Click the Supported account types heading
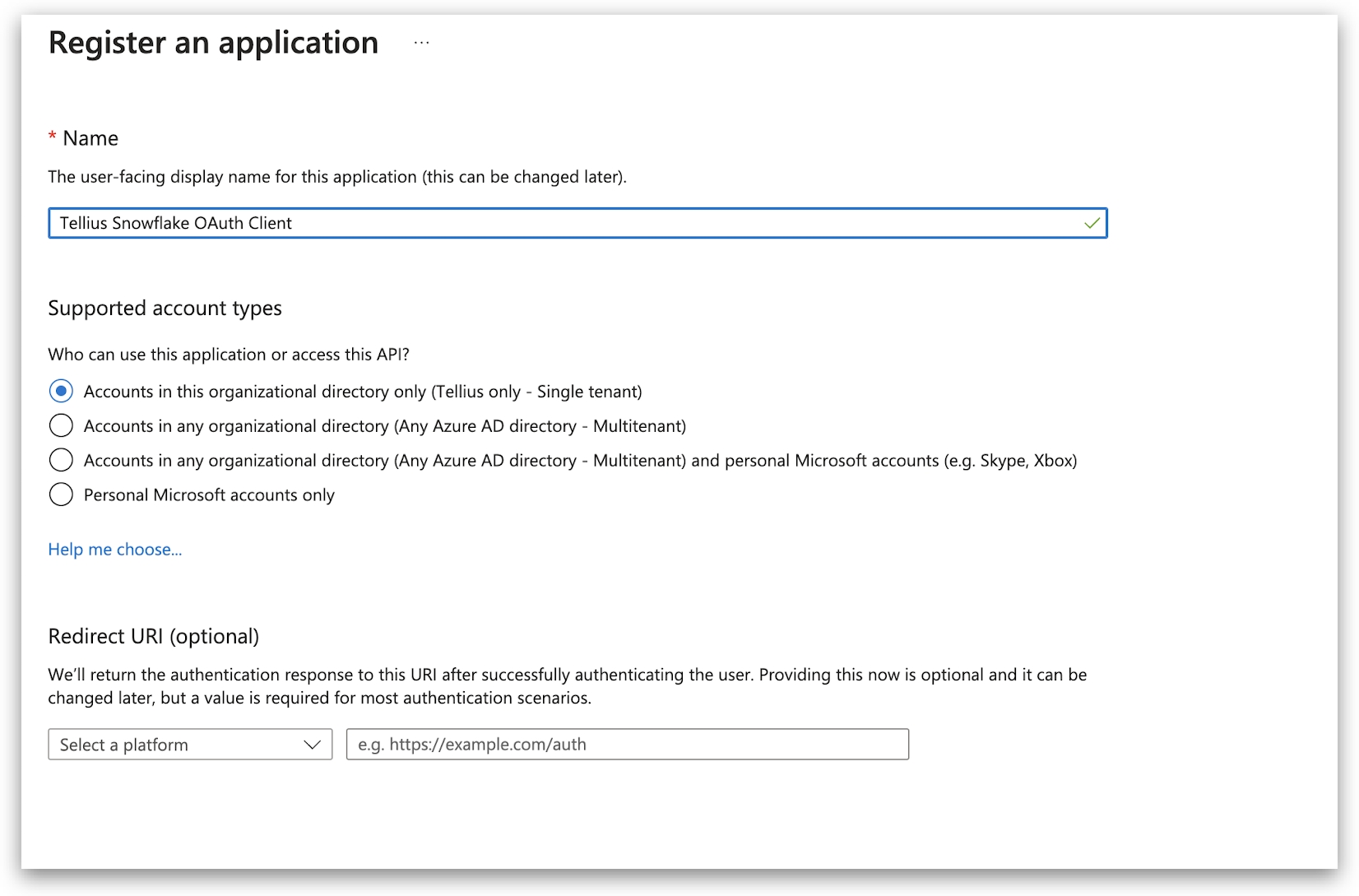The image size is (1359, 896). click(x=165, y=308)
